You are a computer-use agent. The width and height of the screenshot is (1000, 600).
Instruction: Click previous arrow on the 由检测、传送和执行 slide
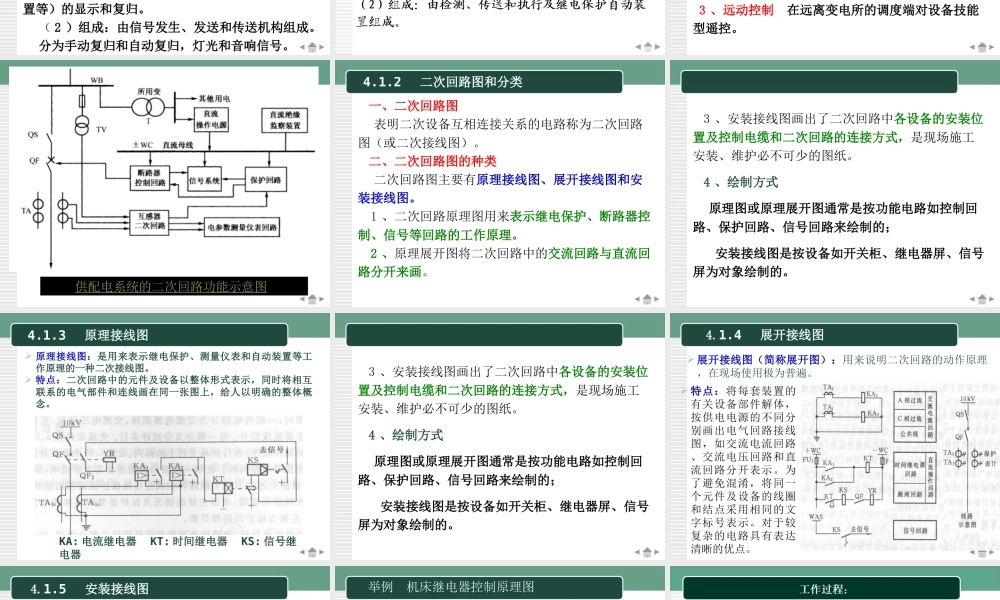tap(637, 47)
